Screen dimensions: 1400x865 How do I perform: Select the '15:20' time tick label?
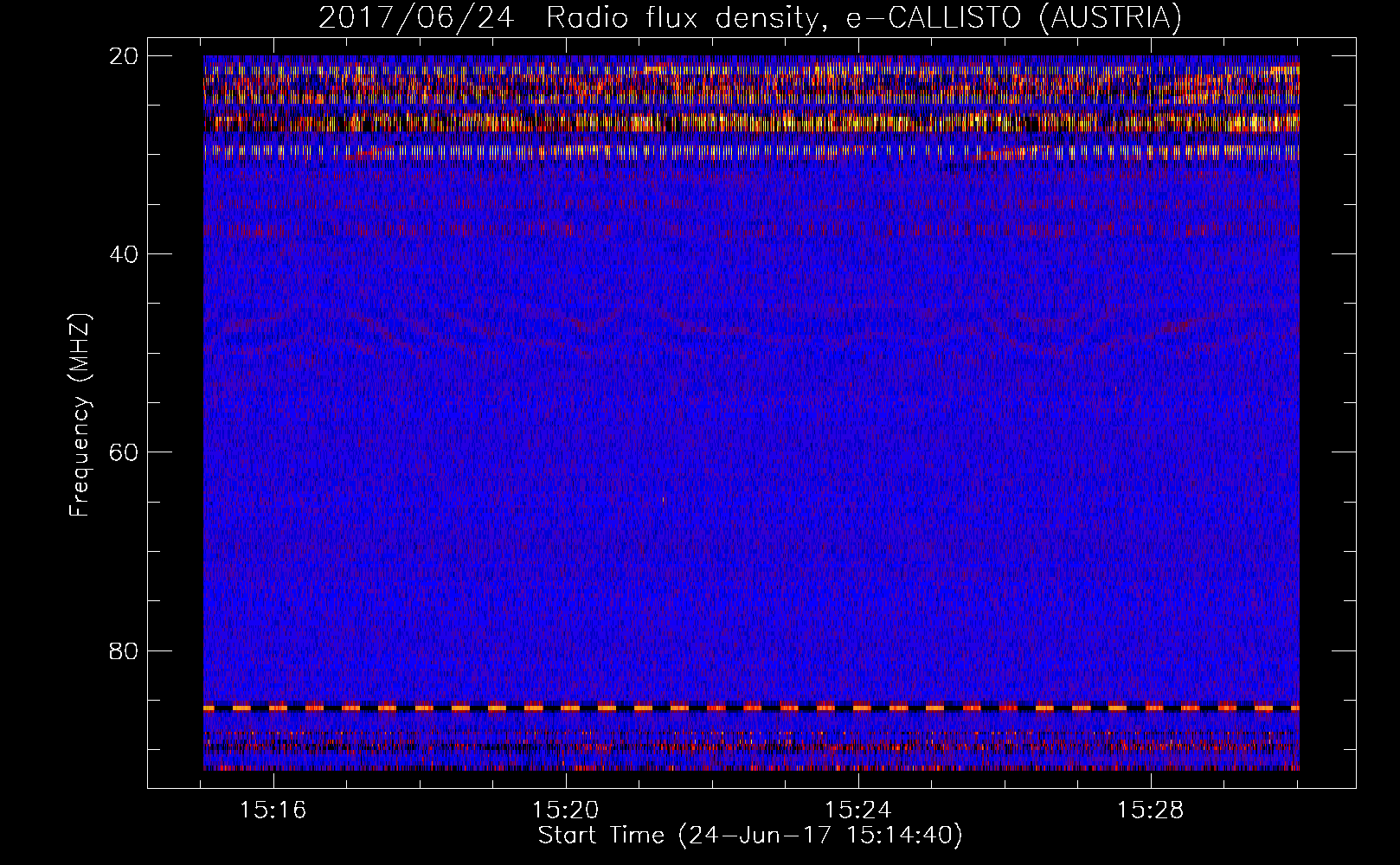(565, 811)
